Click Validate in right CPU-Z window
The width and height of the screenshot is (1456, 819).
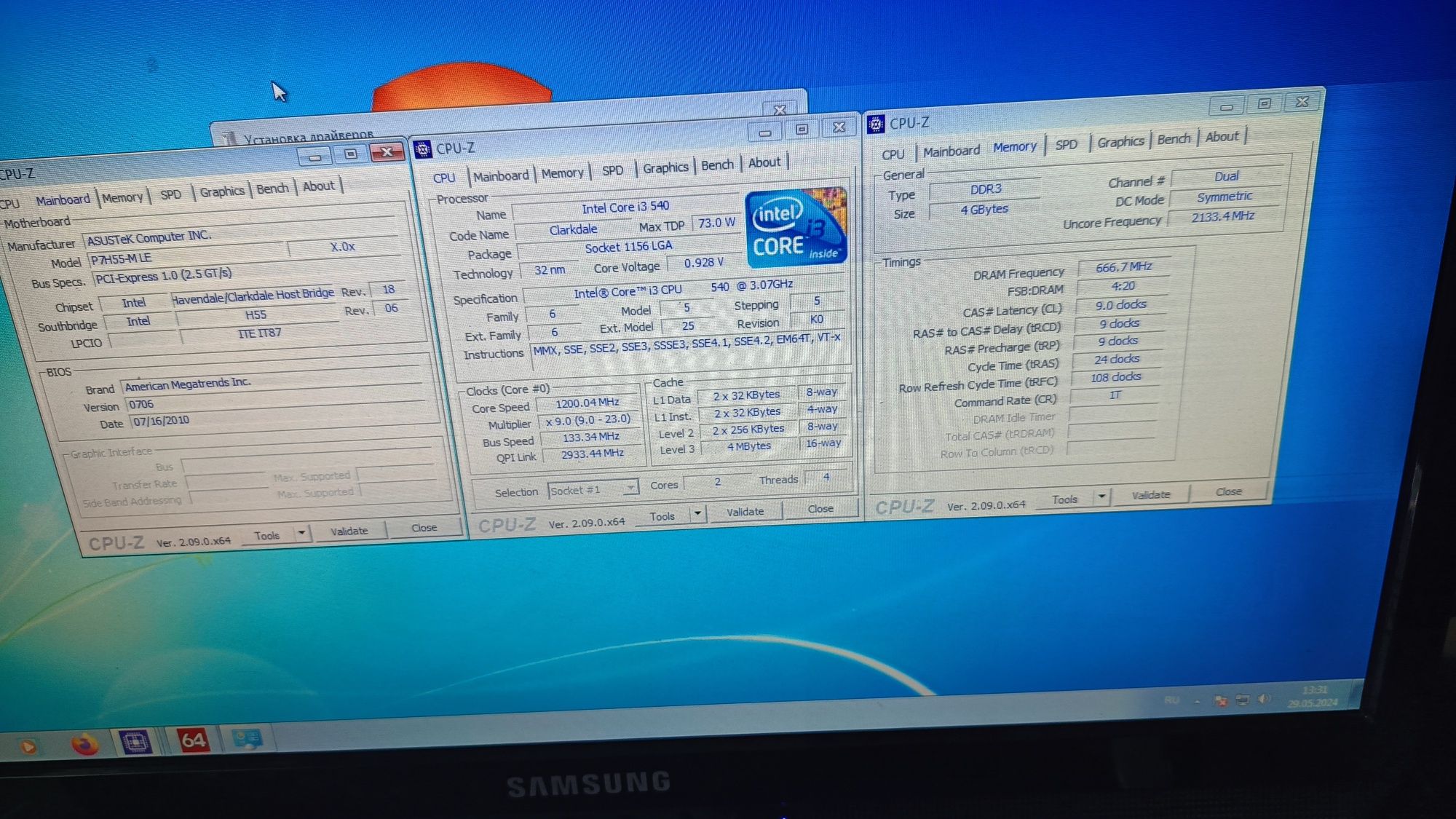coord(1151,495)
